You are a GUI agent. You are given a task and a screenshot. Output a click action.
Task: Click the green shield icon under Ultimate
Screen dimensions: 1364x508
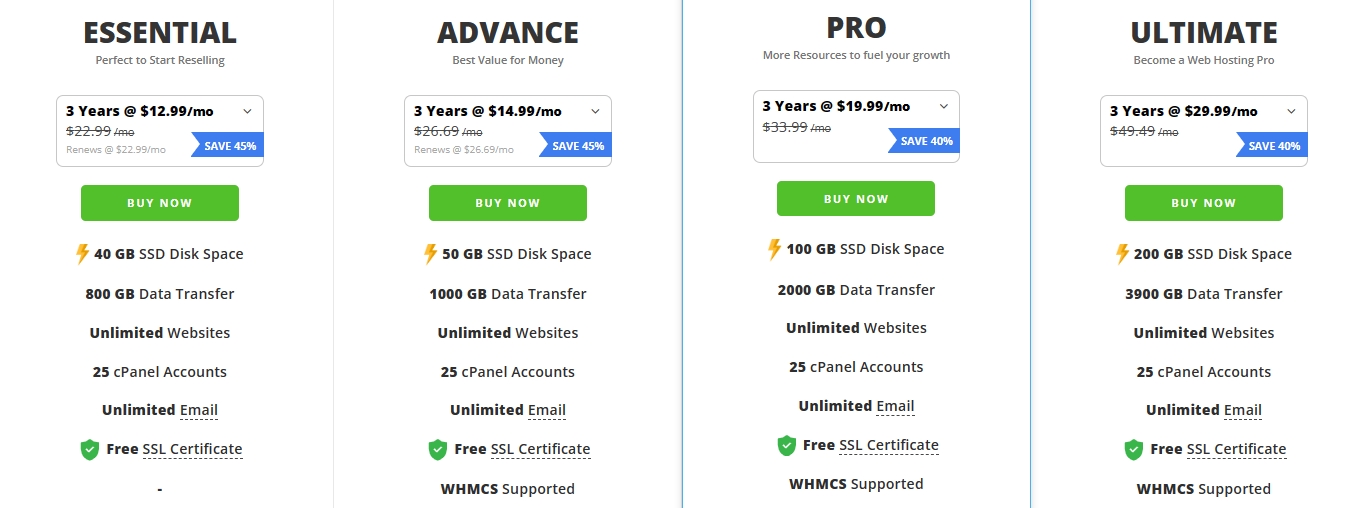1134,449
